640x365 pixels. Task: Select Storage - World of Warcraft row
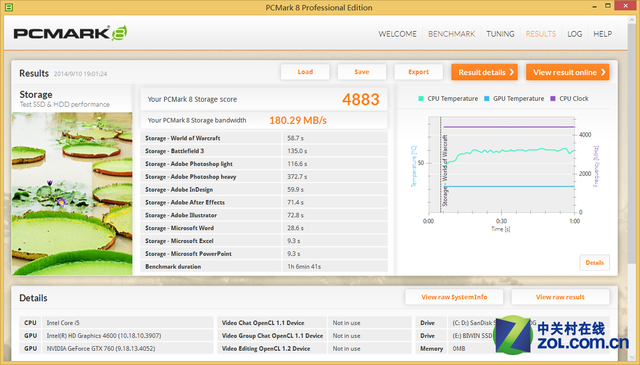tap(264, 138)
